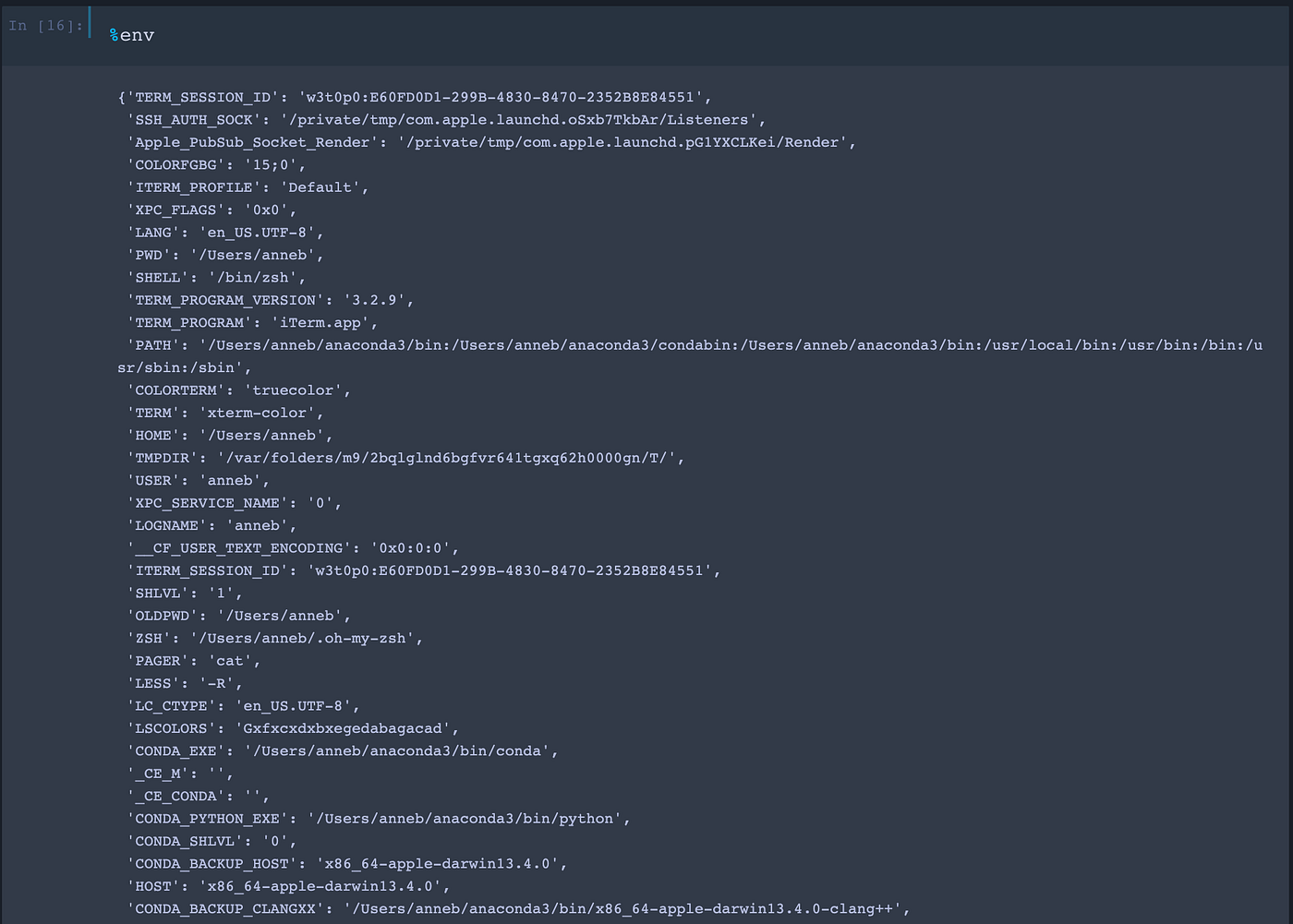Click the 'LOGNAME' entry

(211, 526)
